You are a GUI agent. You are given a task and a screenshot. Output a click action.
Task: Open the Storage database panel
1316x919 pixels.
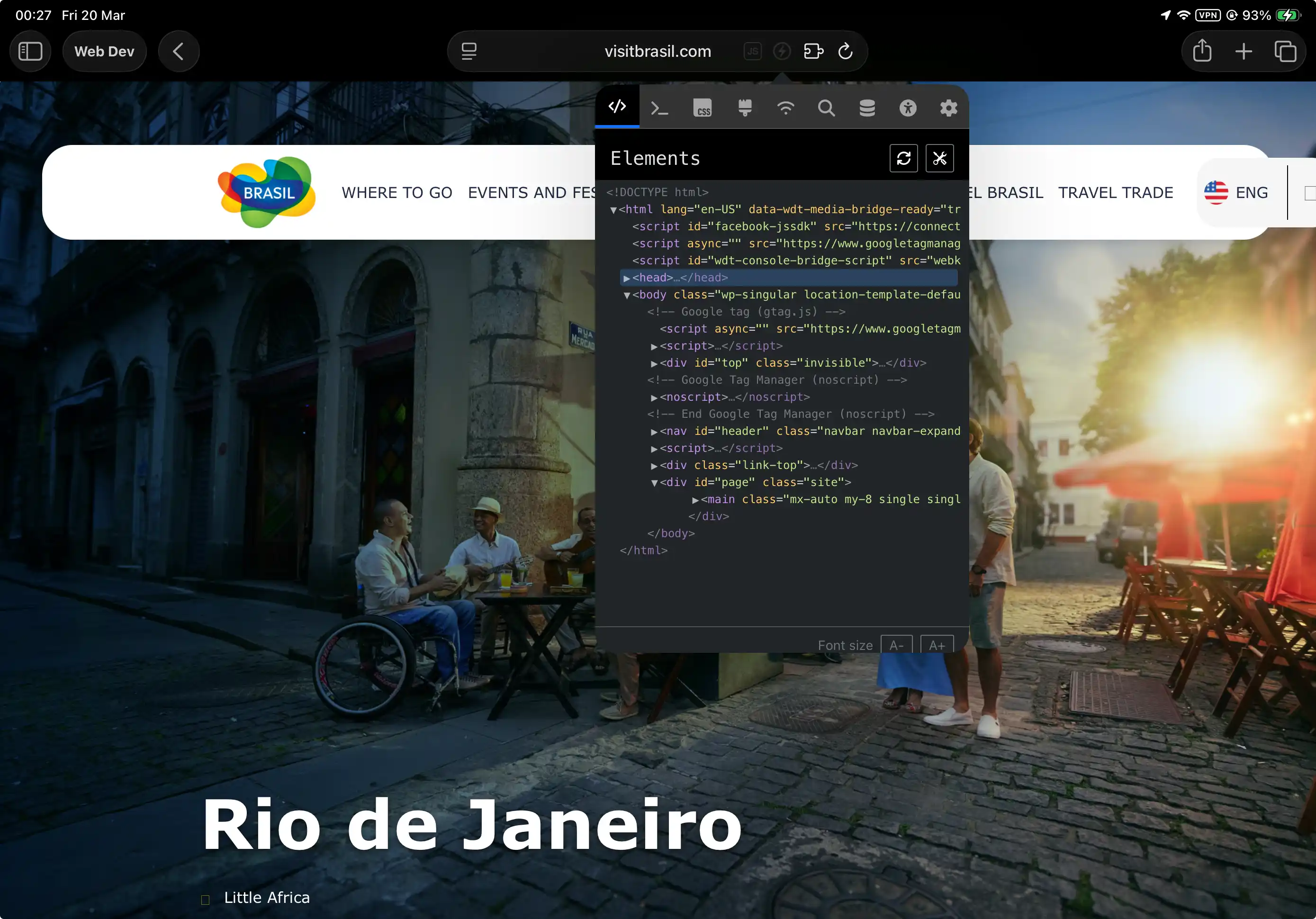[866, 107]
